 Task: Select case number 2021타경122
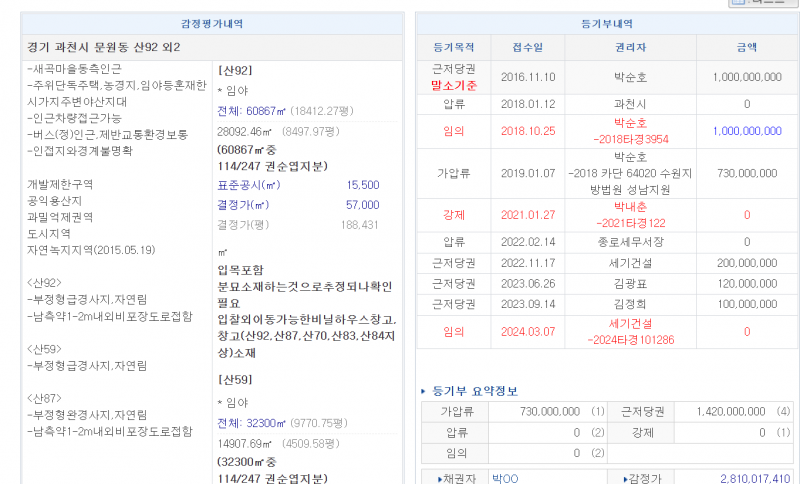pos(630,223)
